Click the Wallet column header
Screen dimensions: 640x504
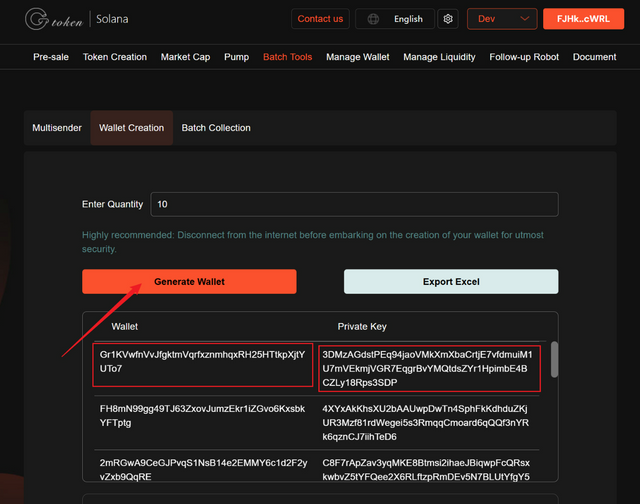tap(124, 326)
